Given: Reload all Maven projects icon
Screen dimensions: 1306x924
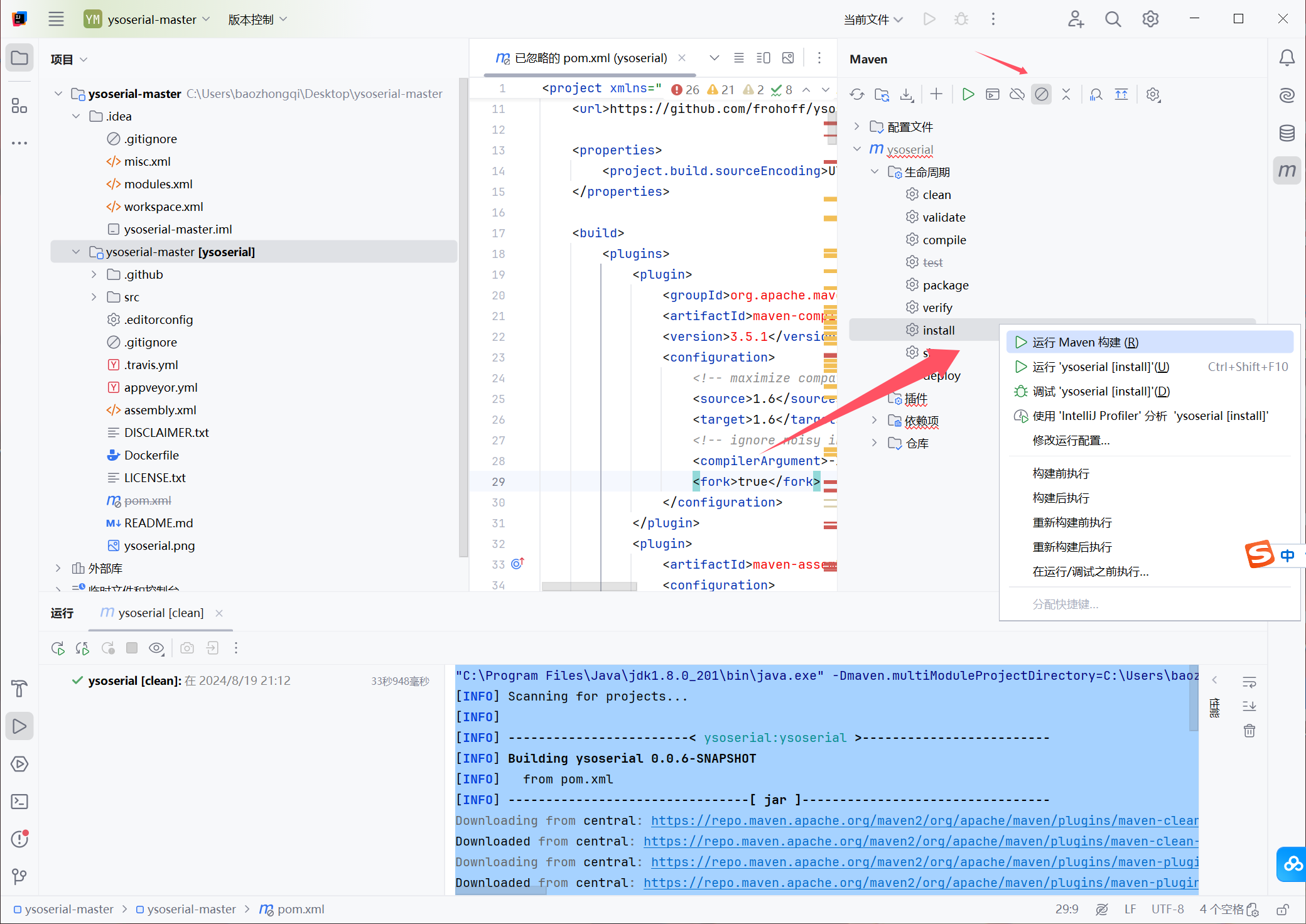Looking at the screenshot, I should click(856, 95).
